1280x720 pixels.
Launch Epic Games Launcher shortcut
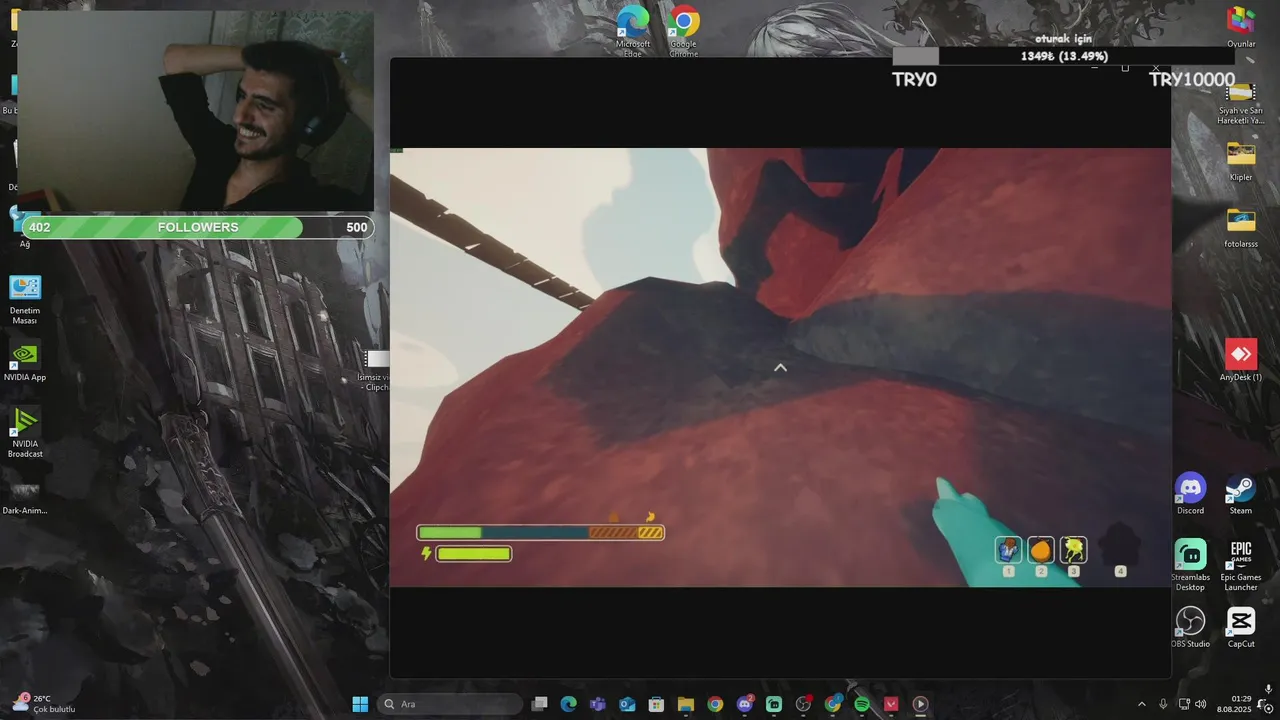click(1241, 565)
